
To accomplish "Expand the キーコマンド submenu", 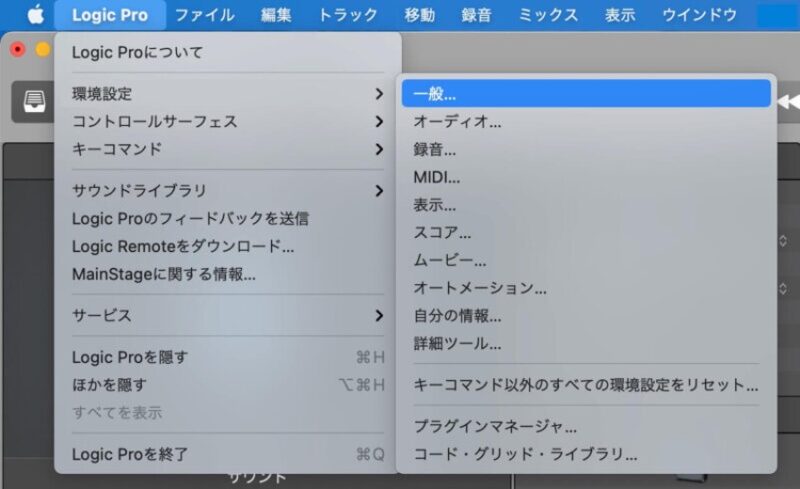I will [228, 149].
